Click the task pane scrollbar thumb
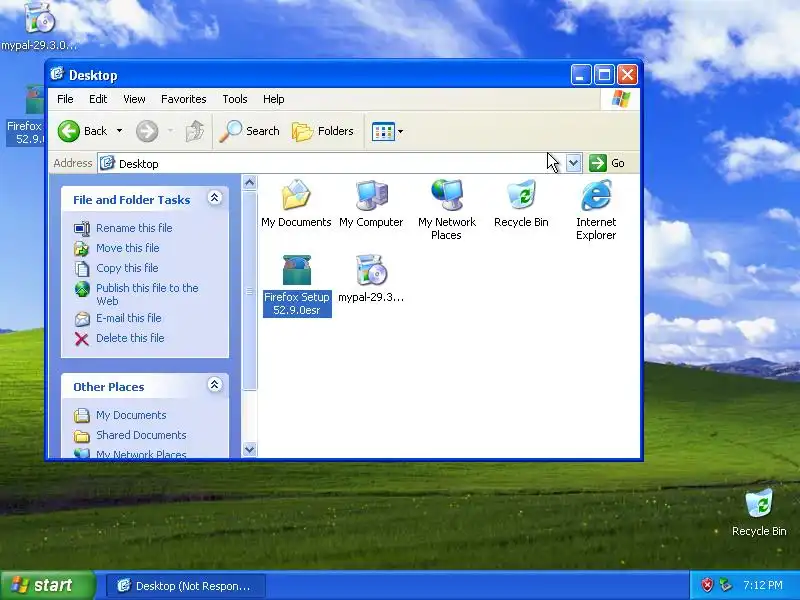 249,291
